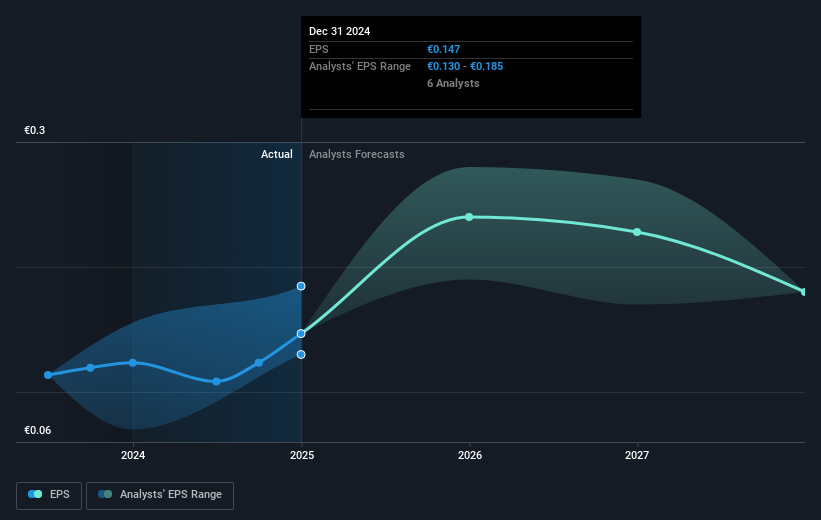The image size is (821, 520).
Task: Click the €0.06 y-axis label
Action: click(x=38, y=430)
